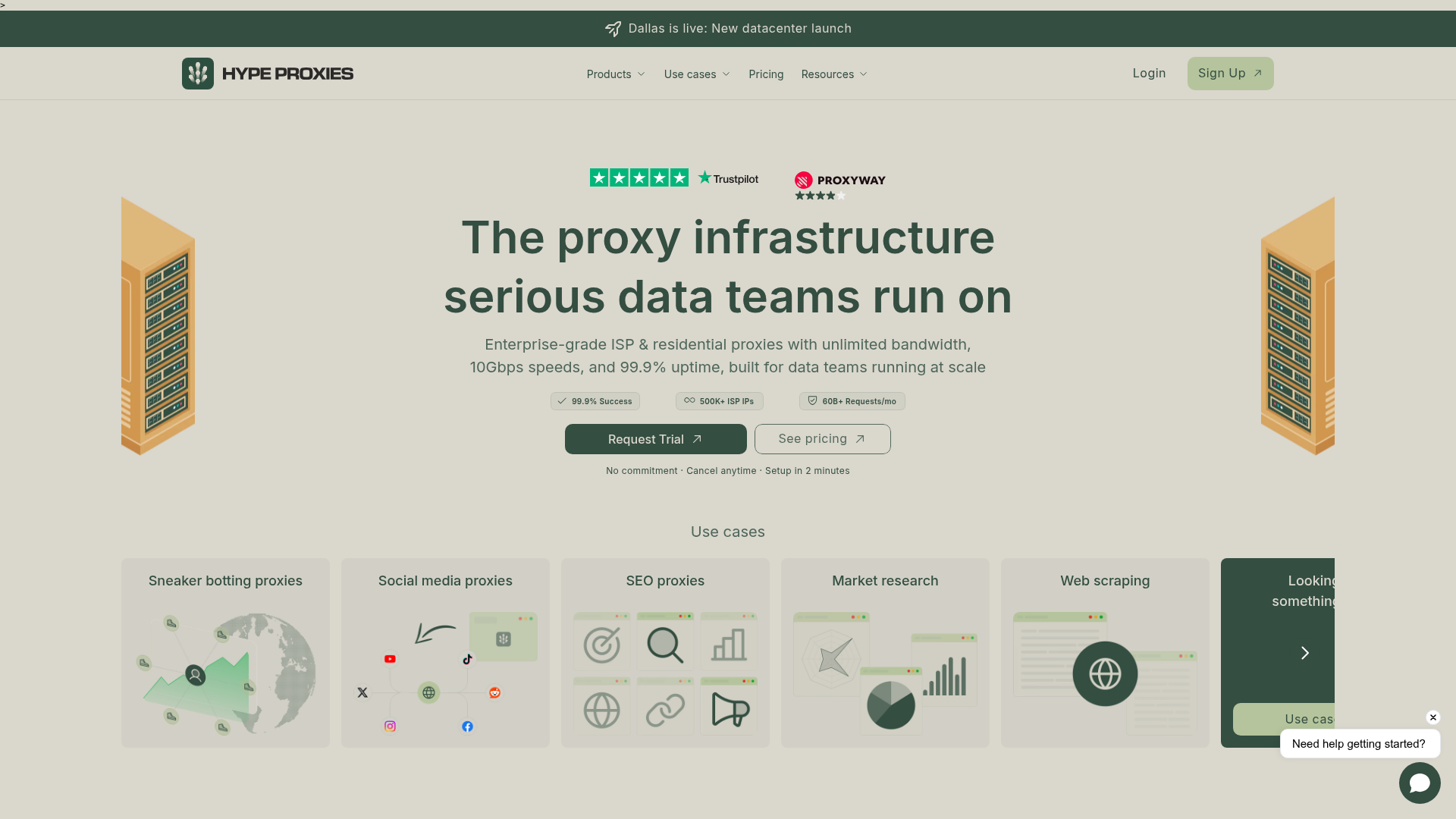The height and width of the screenshot is (819, 1456).
Task: Expand the Use cases dropdown menu
Action: (697, 74)
